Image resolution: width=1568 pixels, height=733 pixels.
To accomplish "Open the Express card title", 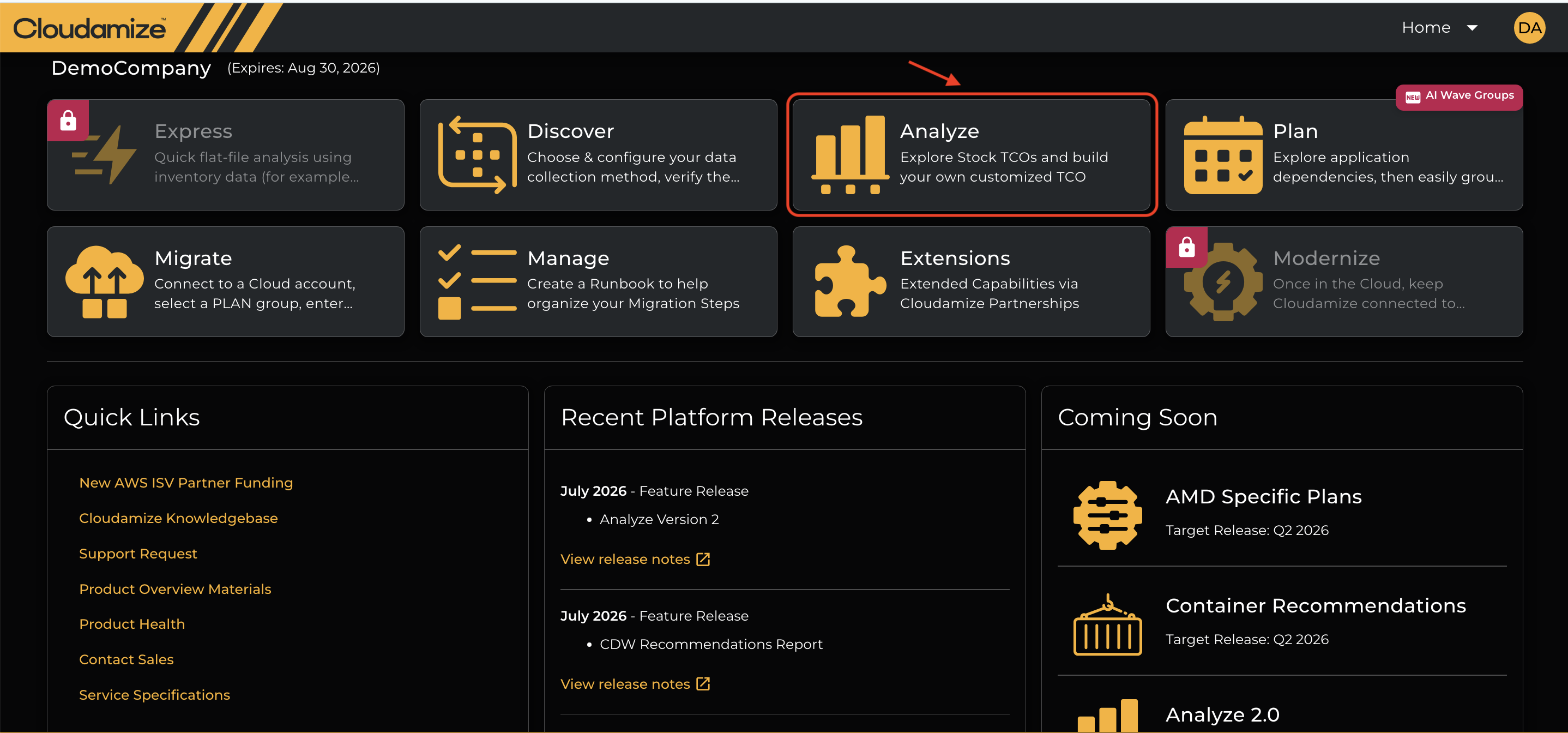I will point(193,131).
